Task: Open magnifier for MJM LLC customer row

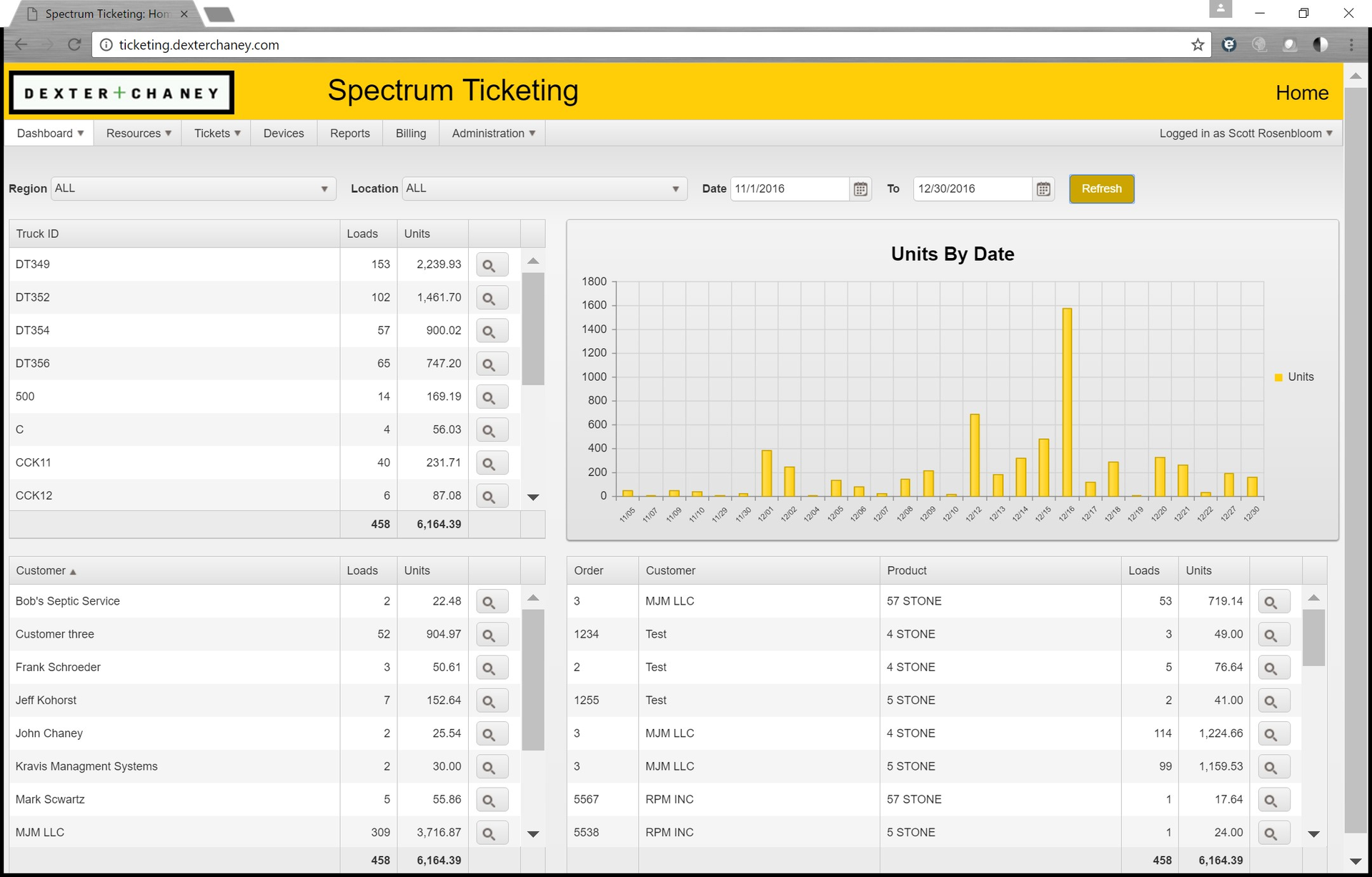Action: [x=492, y=833]
